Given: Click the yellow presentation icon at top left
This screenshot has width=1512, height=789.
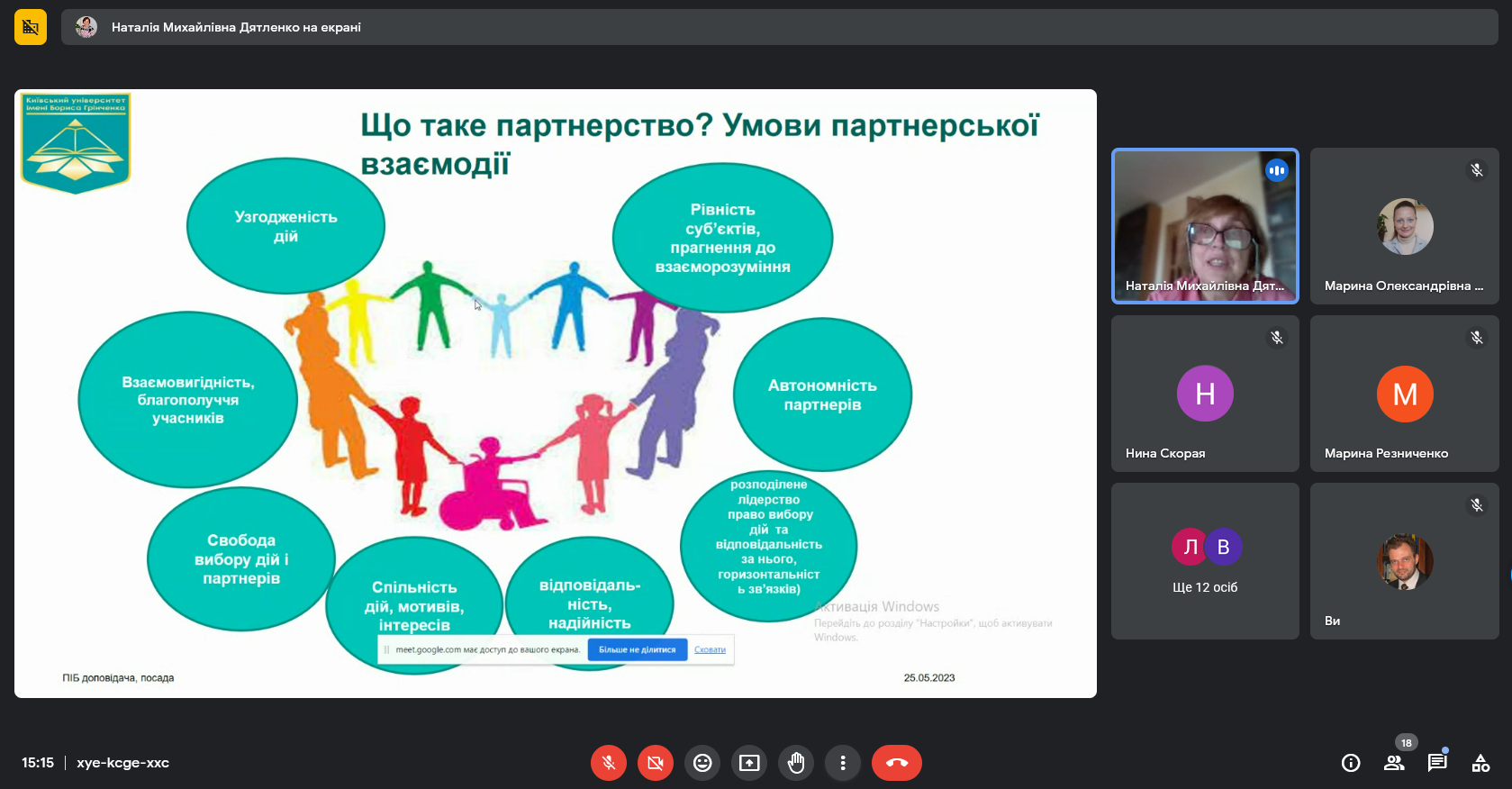Looking at the screenshot, I should tap(31, 27).
